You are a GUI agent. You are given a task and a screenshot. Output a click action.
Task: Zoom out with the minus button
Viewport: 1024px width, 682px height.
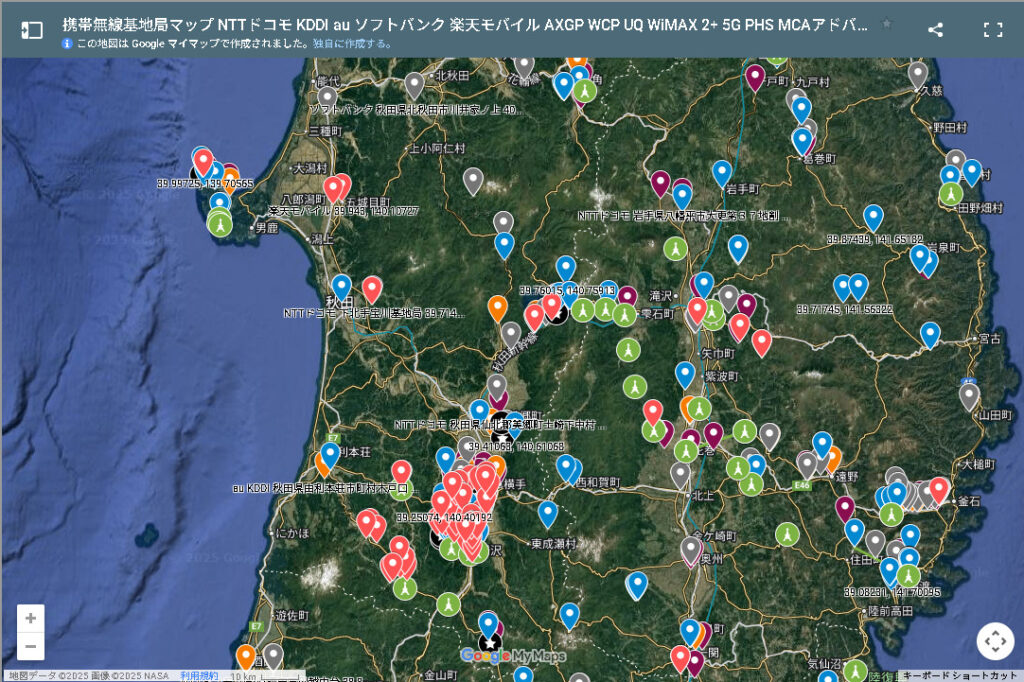31,647
